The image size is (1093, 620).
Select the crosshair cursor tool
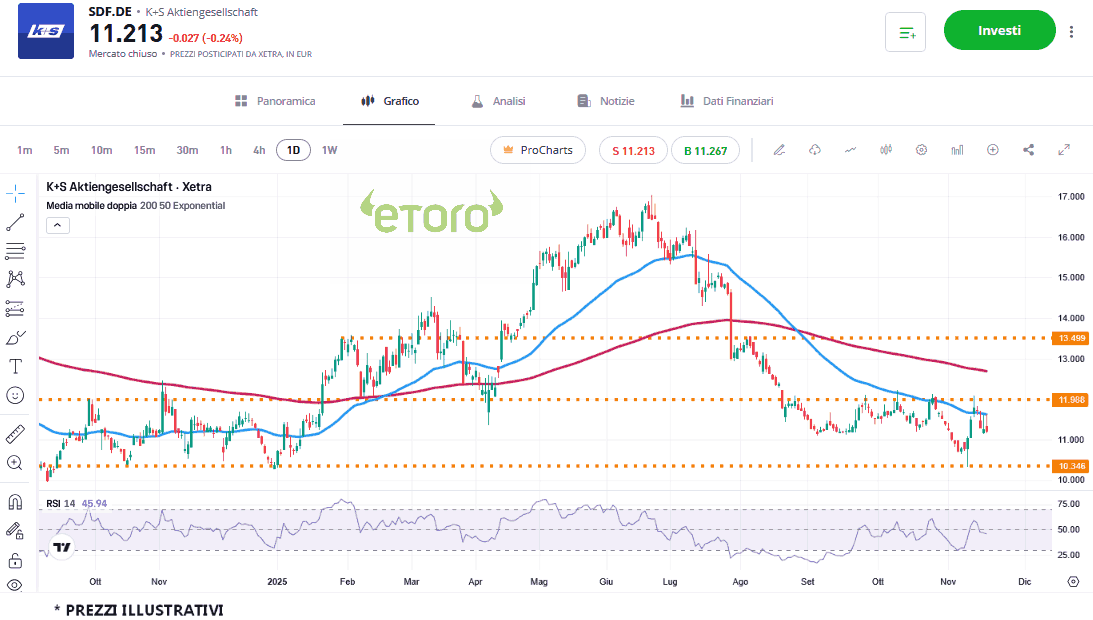point(15,193)
